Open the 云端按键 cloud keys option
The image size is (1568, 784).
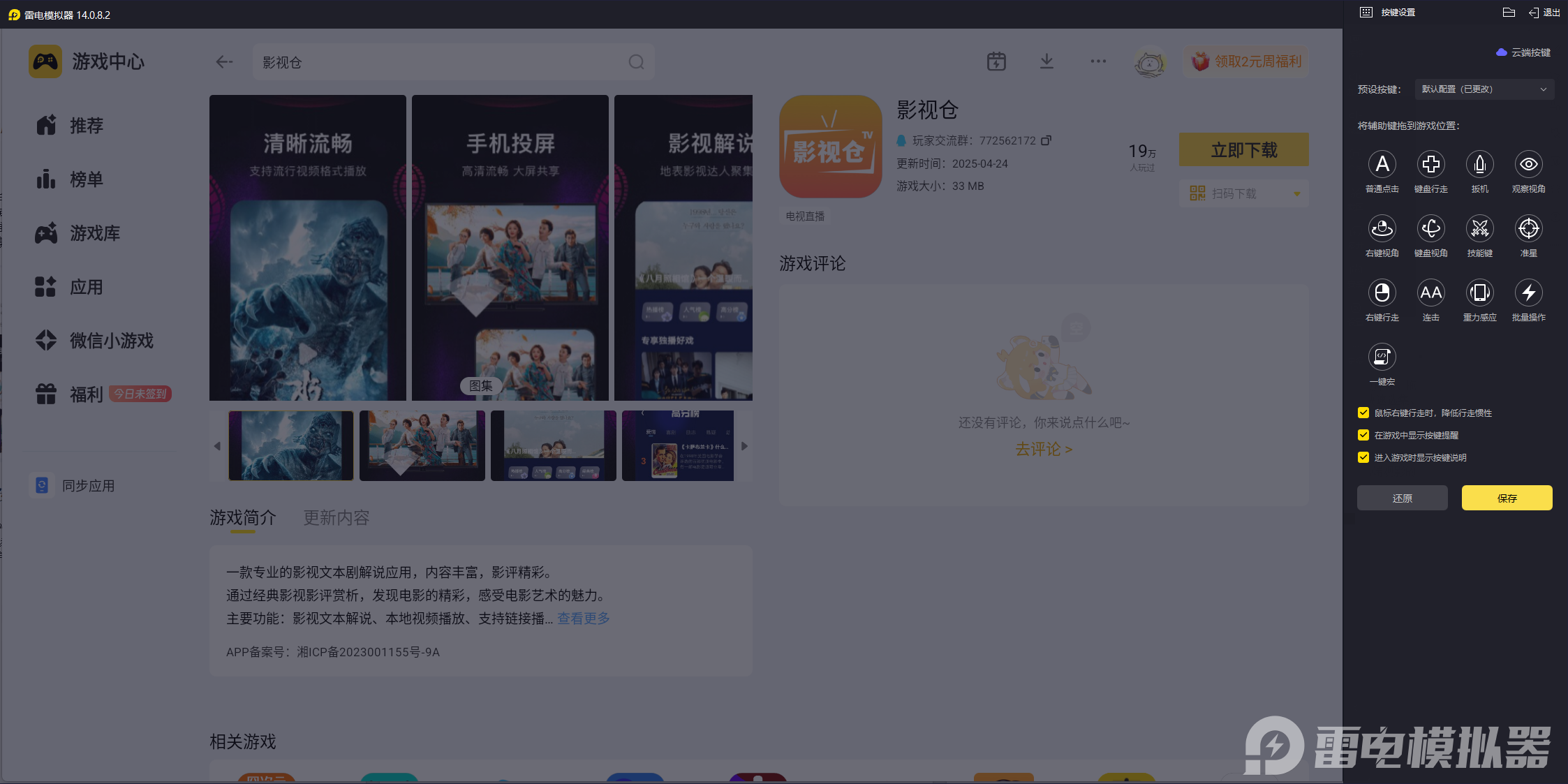click(1523, 52)
